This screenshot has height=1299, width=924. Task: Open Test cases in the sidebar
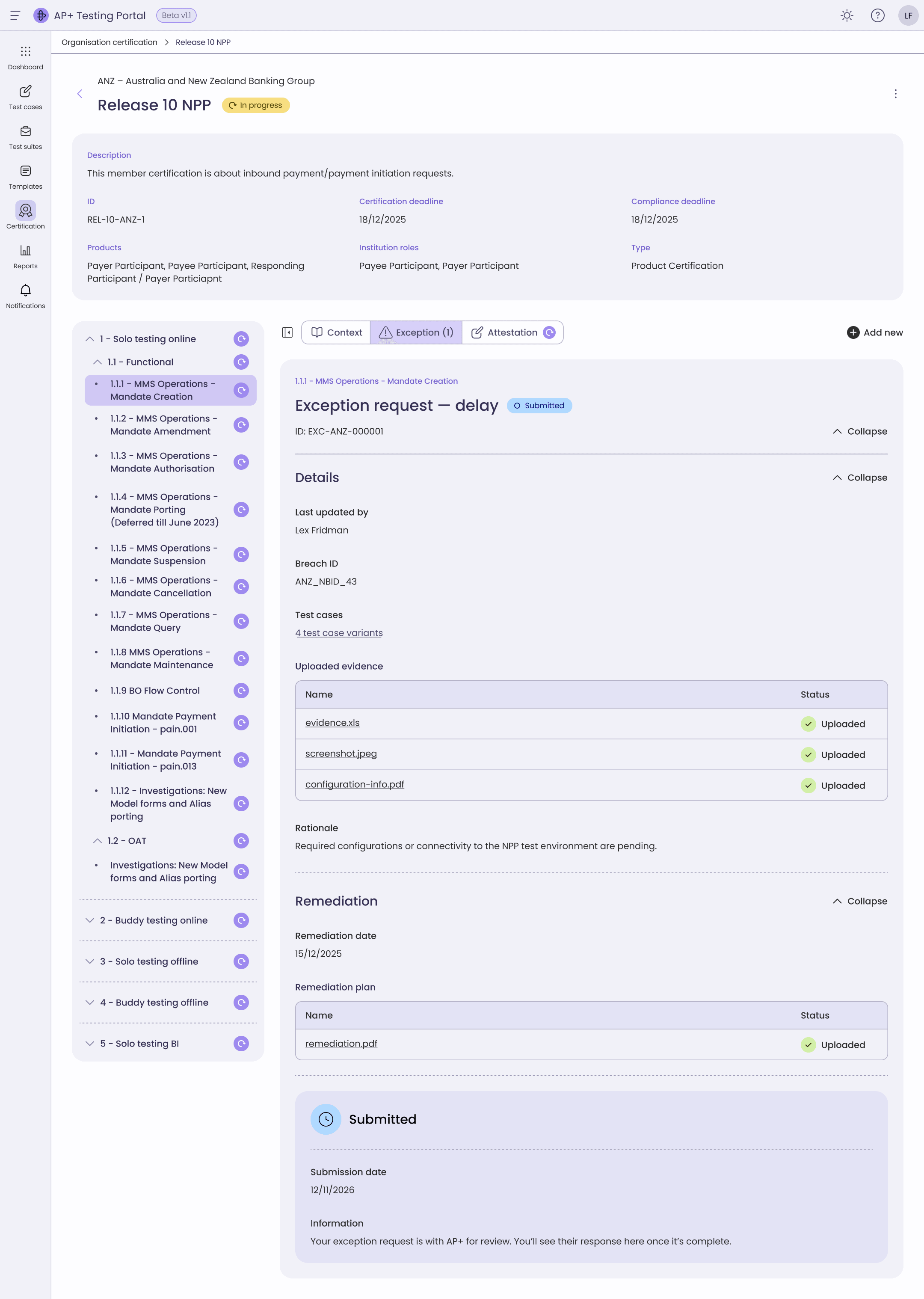pos(26,98)
